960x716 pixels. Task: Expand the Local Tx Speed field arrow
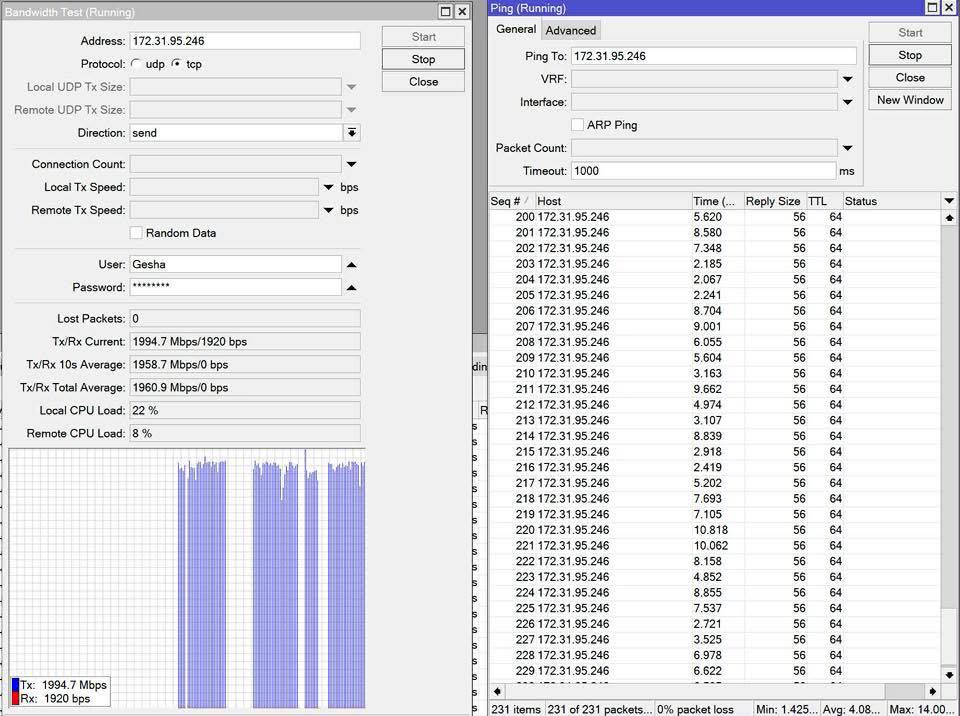(x=328, y=187)
